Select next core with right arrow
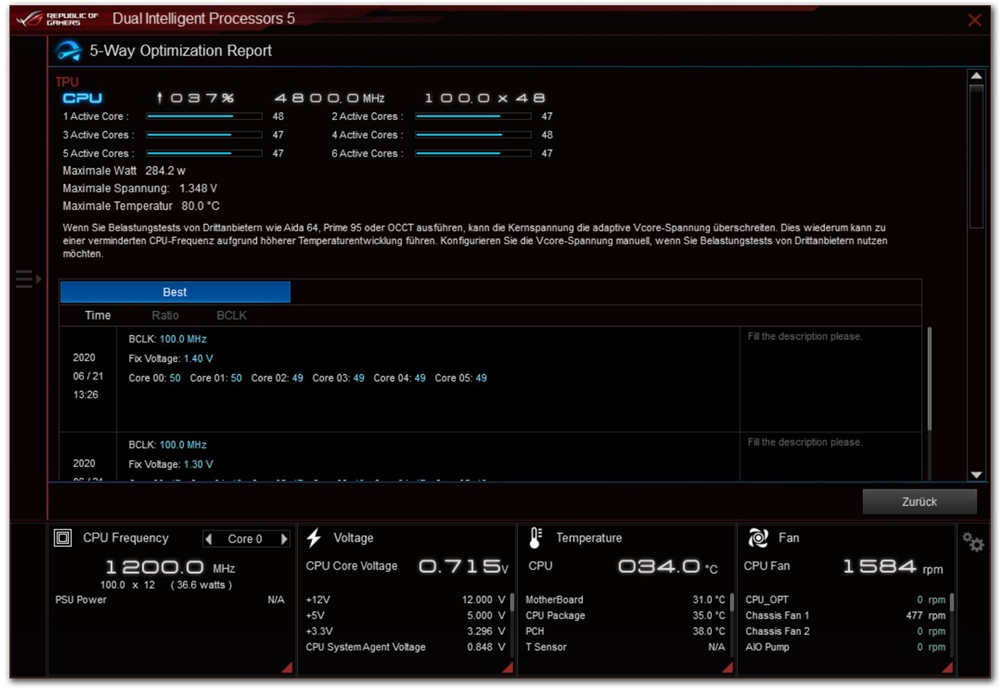 [284, 539]
